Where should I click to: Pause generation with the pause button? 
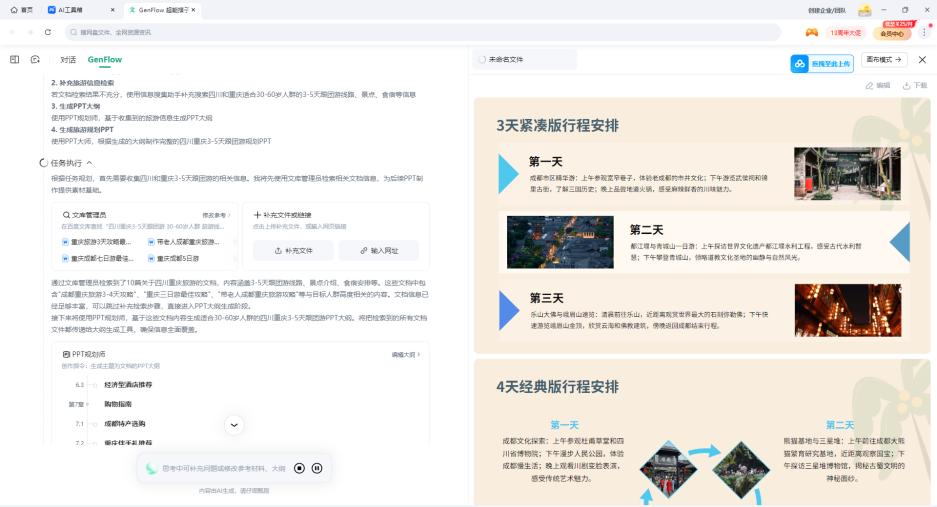coord(317,469)
